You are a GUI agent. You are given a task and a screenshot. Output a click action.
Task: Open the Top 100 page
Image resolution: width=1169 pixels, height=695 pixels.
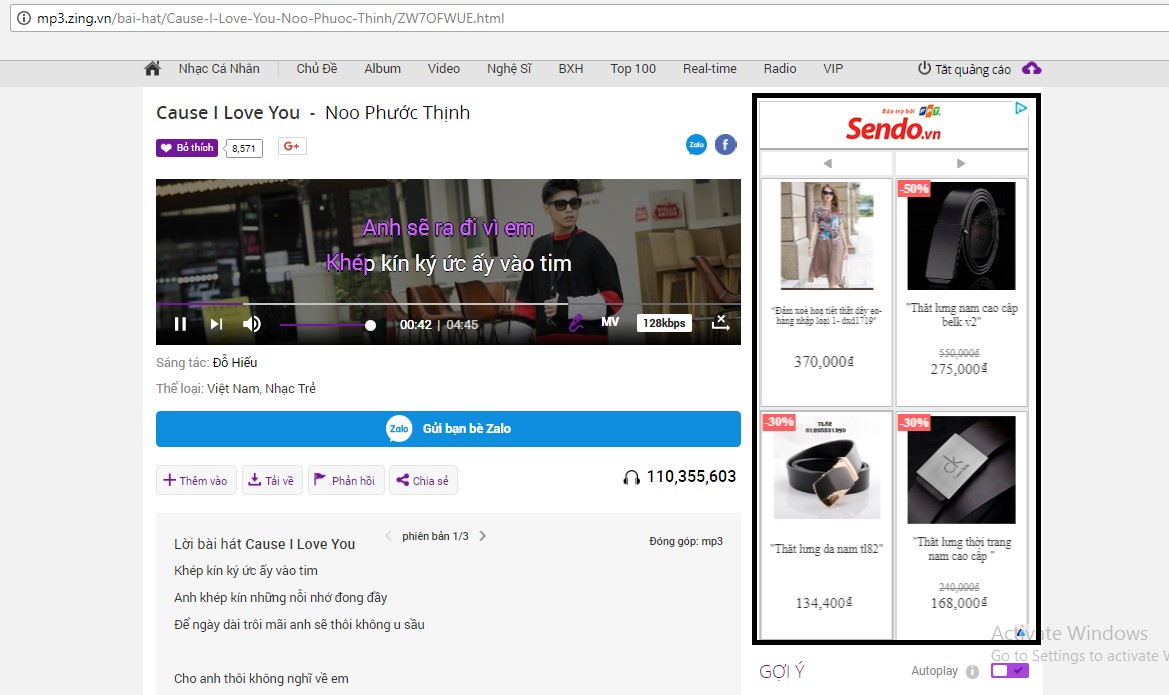coord(633,69)
